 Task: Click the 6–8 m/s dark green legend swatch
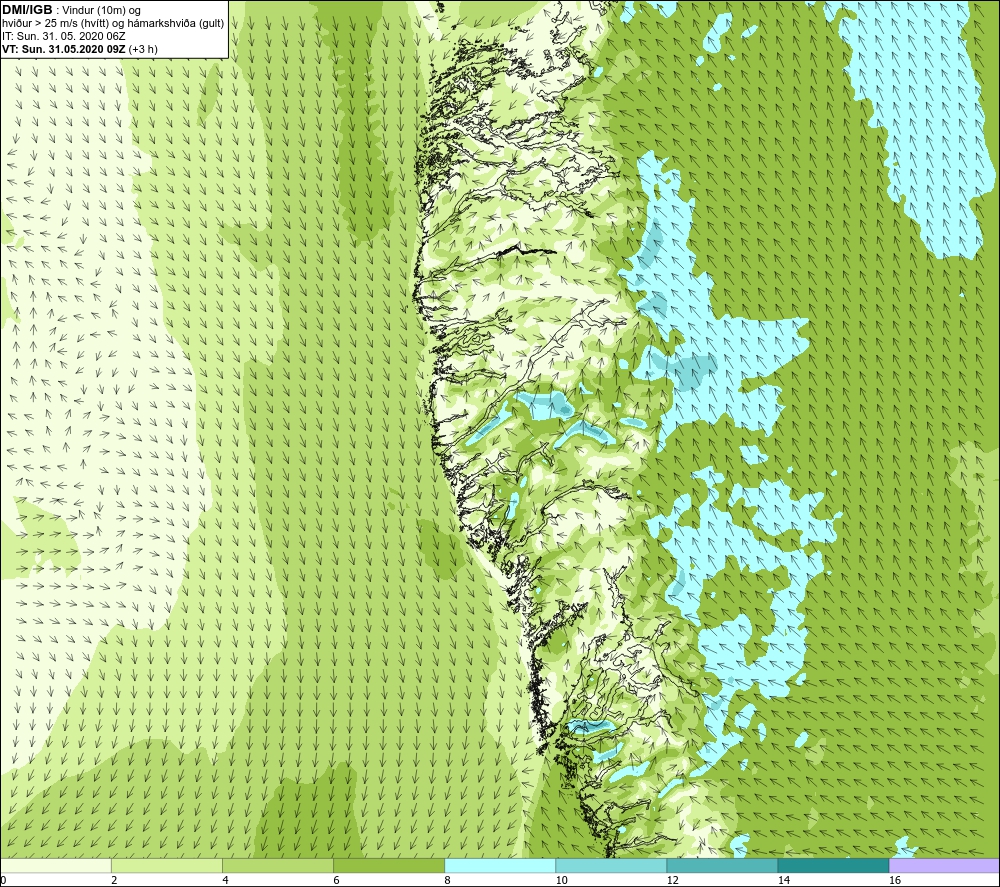pos(389,865)
